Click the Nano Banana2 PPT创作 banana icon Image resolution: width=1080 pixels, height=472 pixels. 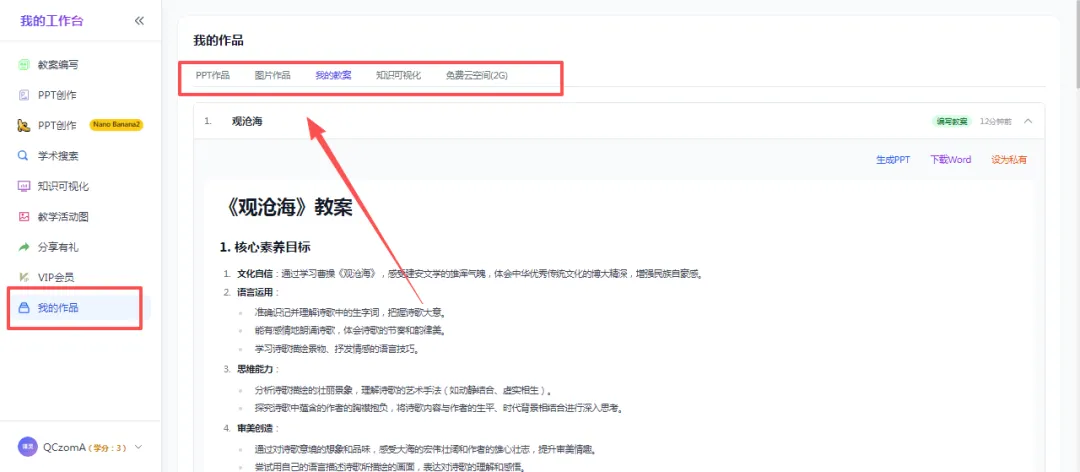(x=24, y=125)
